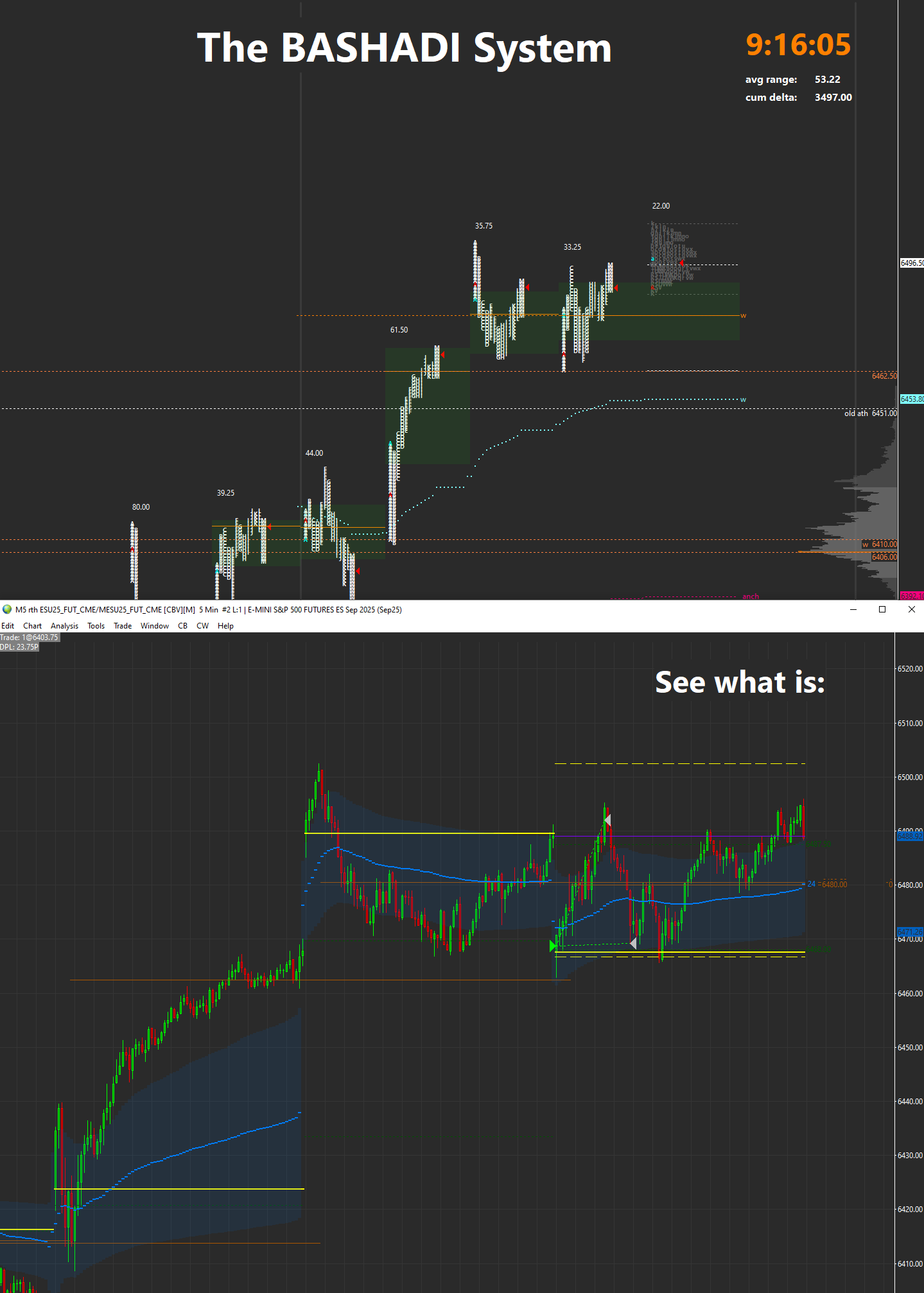Viewport: 924px width, 1293px height.
Task: Click the green globe icon in the chart title bar
Action: point(7,609)
